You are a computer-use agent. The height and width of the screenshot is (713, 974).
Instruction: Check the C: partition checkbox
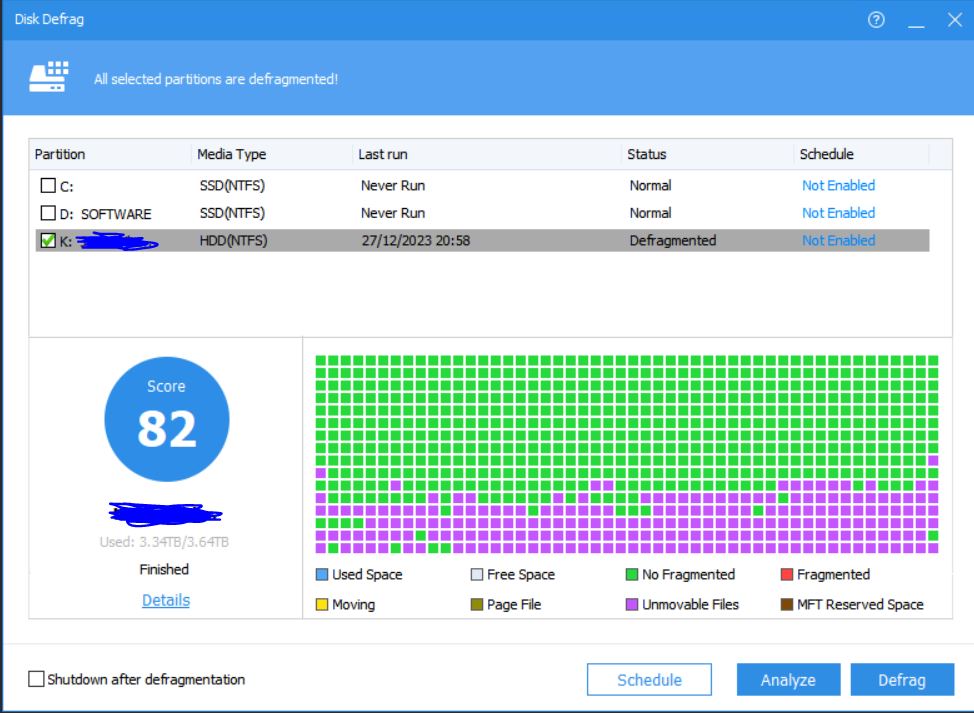tap(48, 185)
